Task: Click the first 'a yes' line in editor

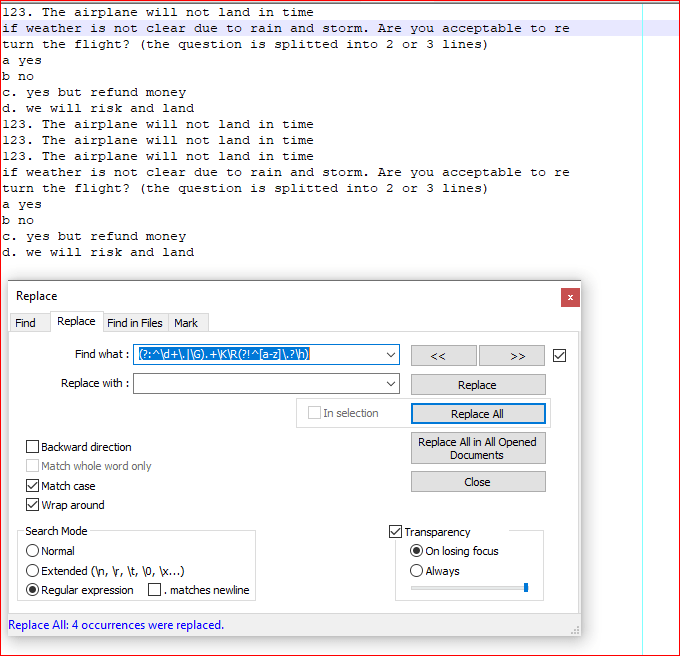Action: click(x=22, y=60)
